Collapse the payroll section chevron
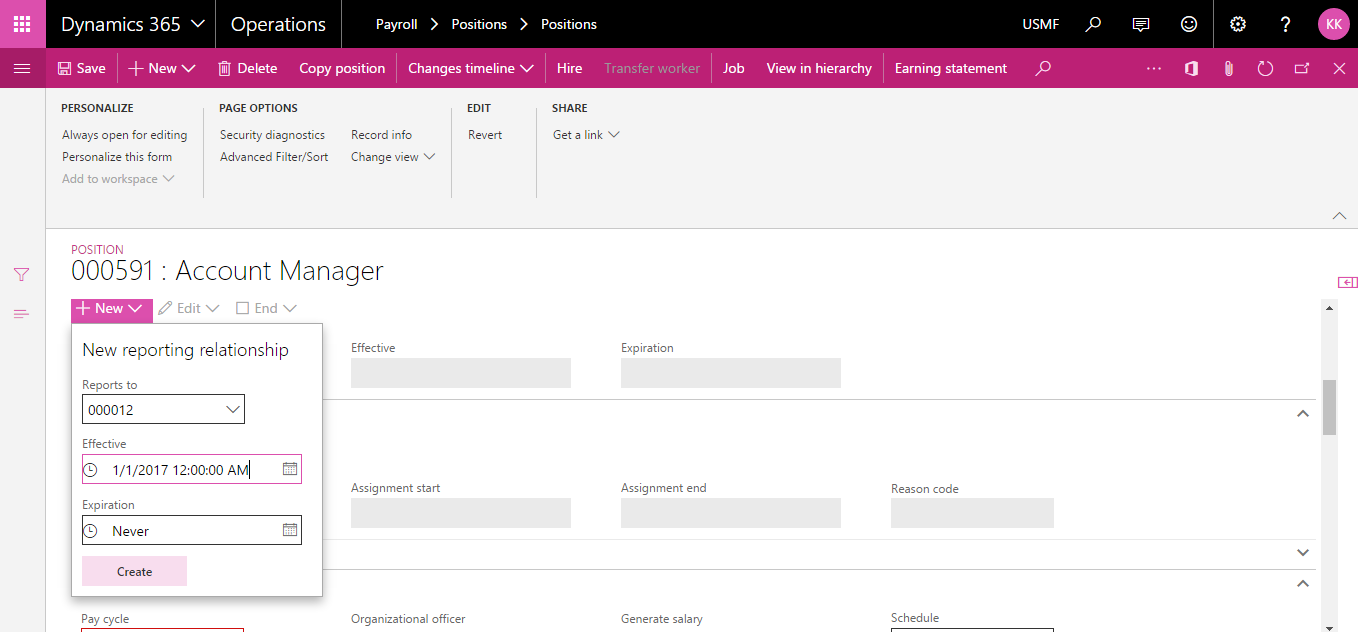1358x632 pixels. [1302, 583]
